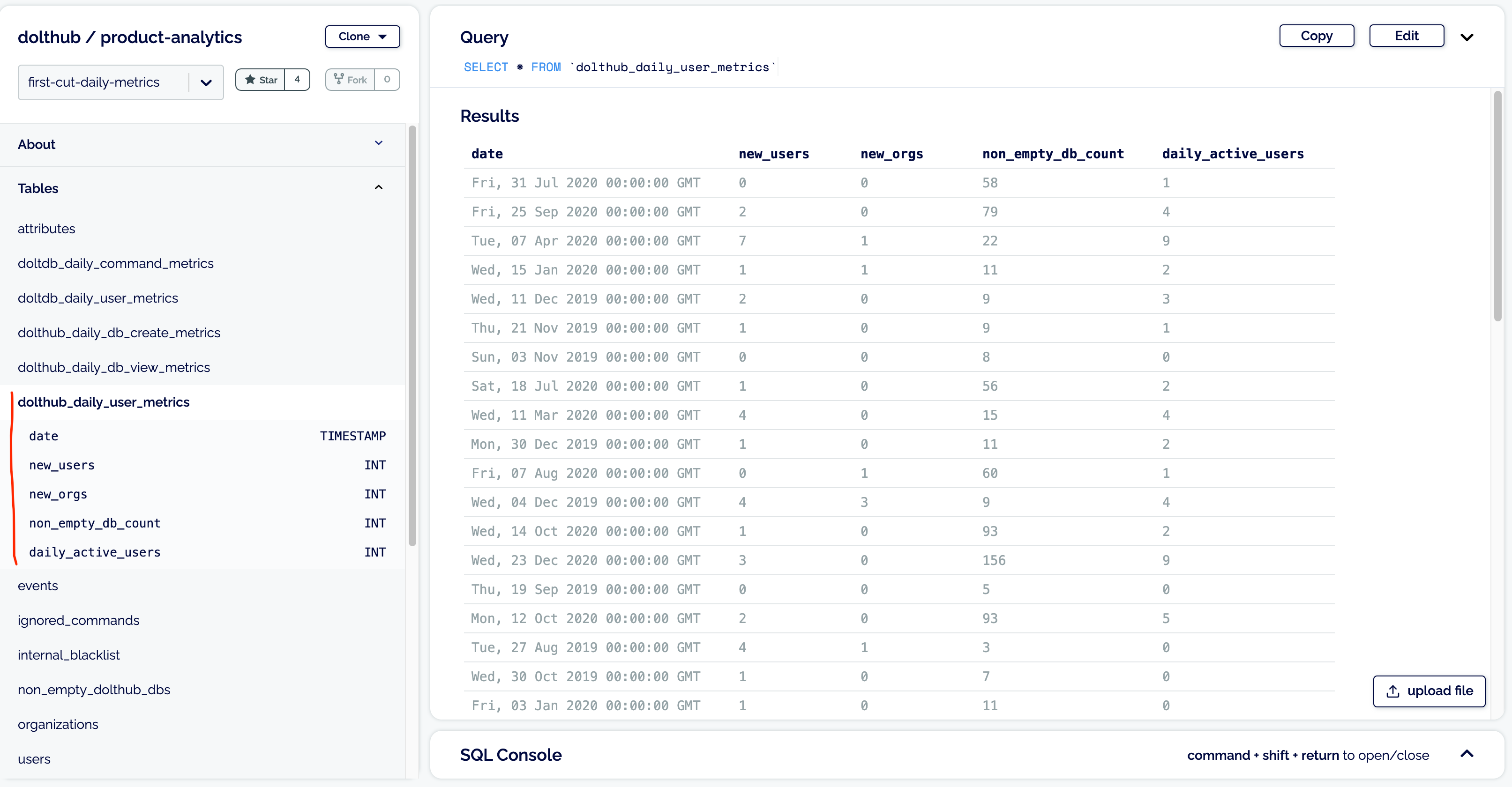This screenshot has width=1512, height=787.
Task: Open the dolthub/product-analytics repository title link
Action: coord(130,37)
